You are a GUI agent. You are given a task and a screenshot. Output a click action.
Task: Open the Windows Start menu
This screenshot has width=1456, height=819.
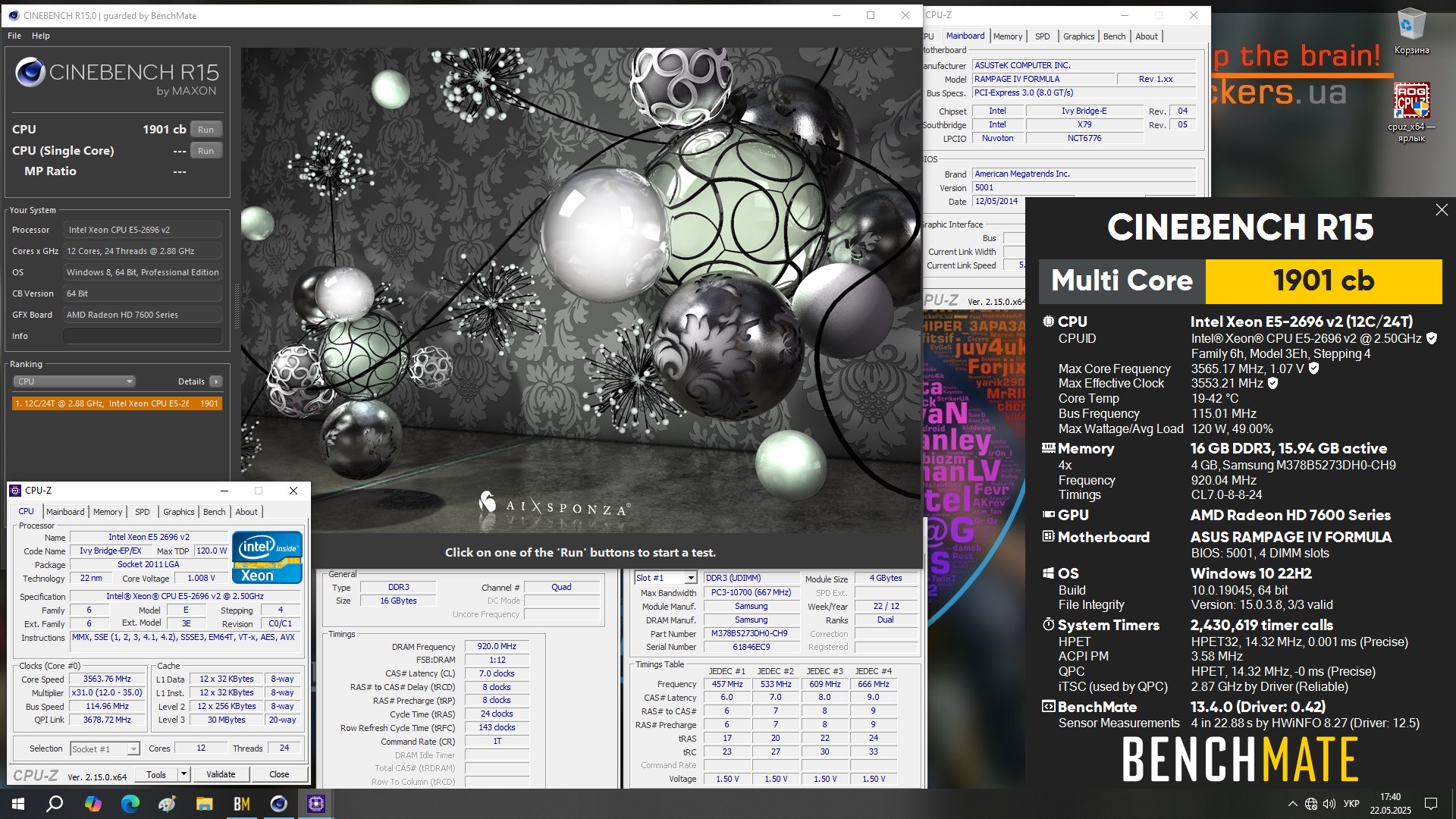[18, 804]
